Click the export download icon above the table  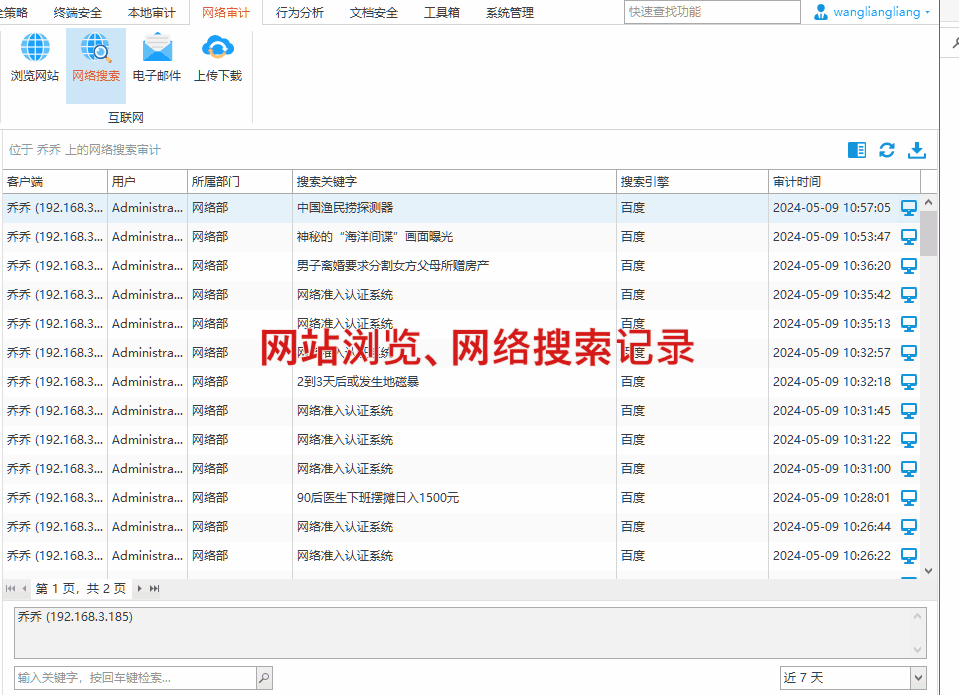click(916, 150)
